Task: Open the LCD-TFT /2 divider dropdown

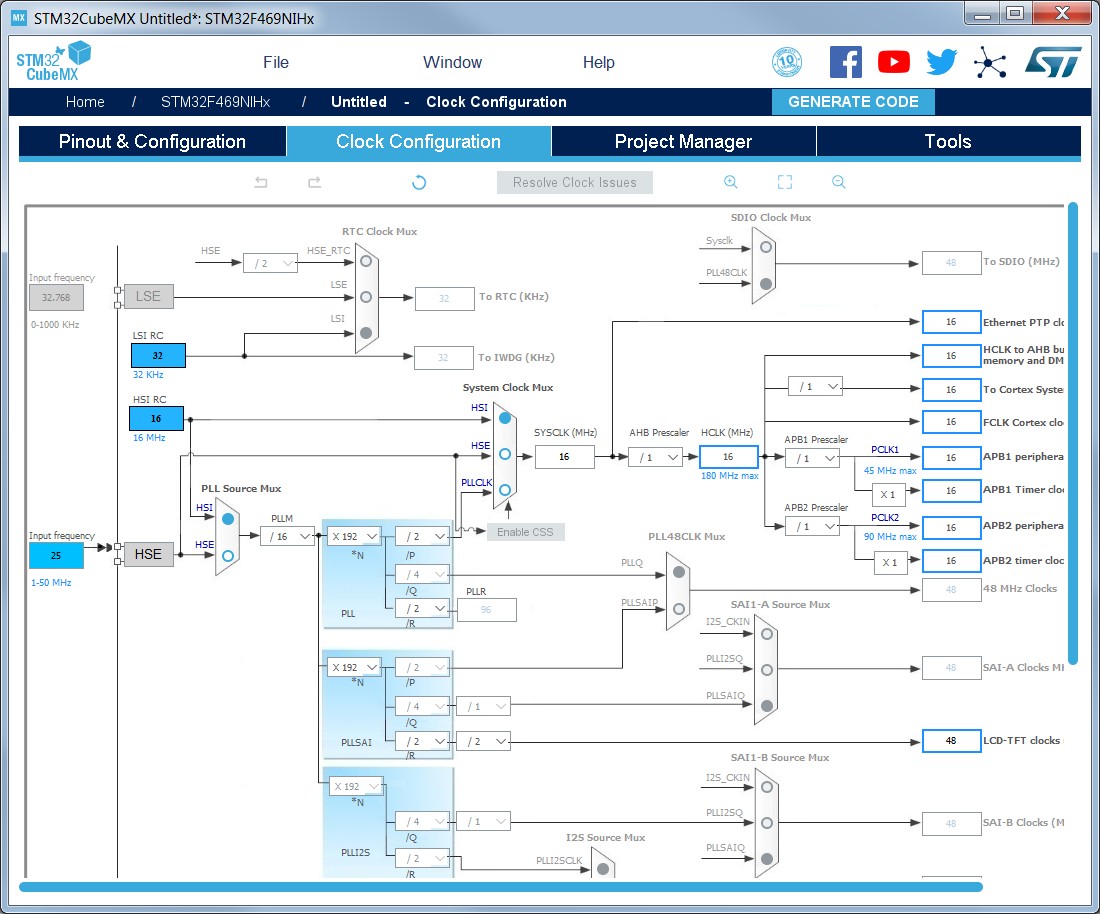Action: (483, 741)
